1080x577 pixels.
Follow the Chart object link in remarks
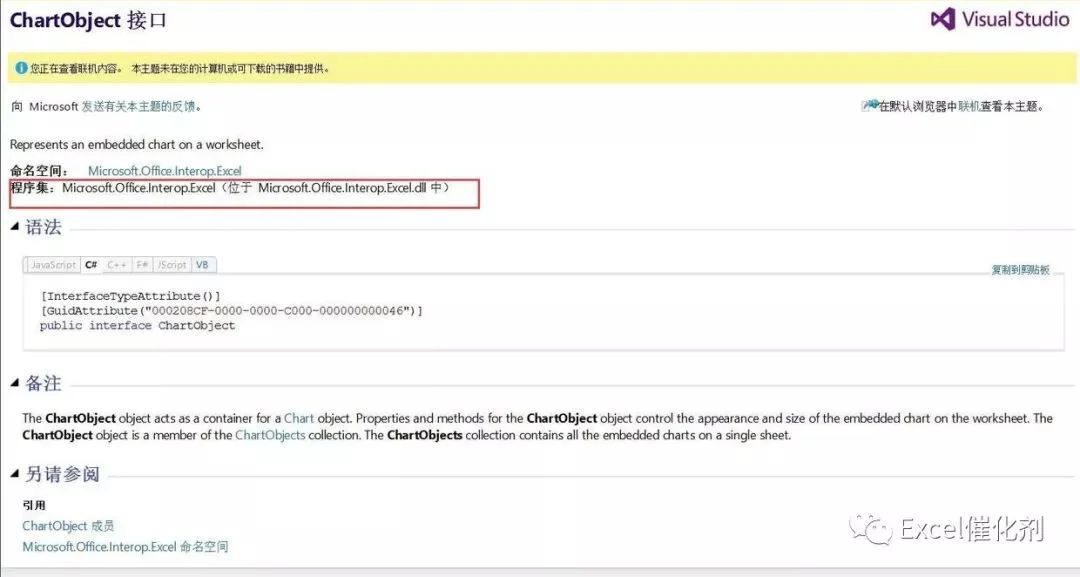pos(299,418)
